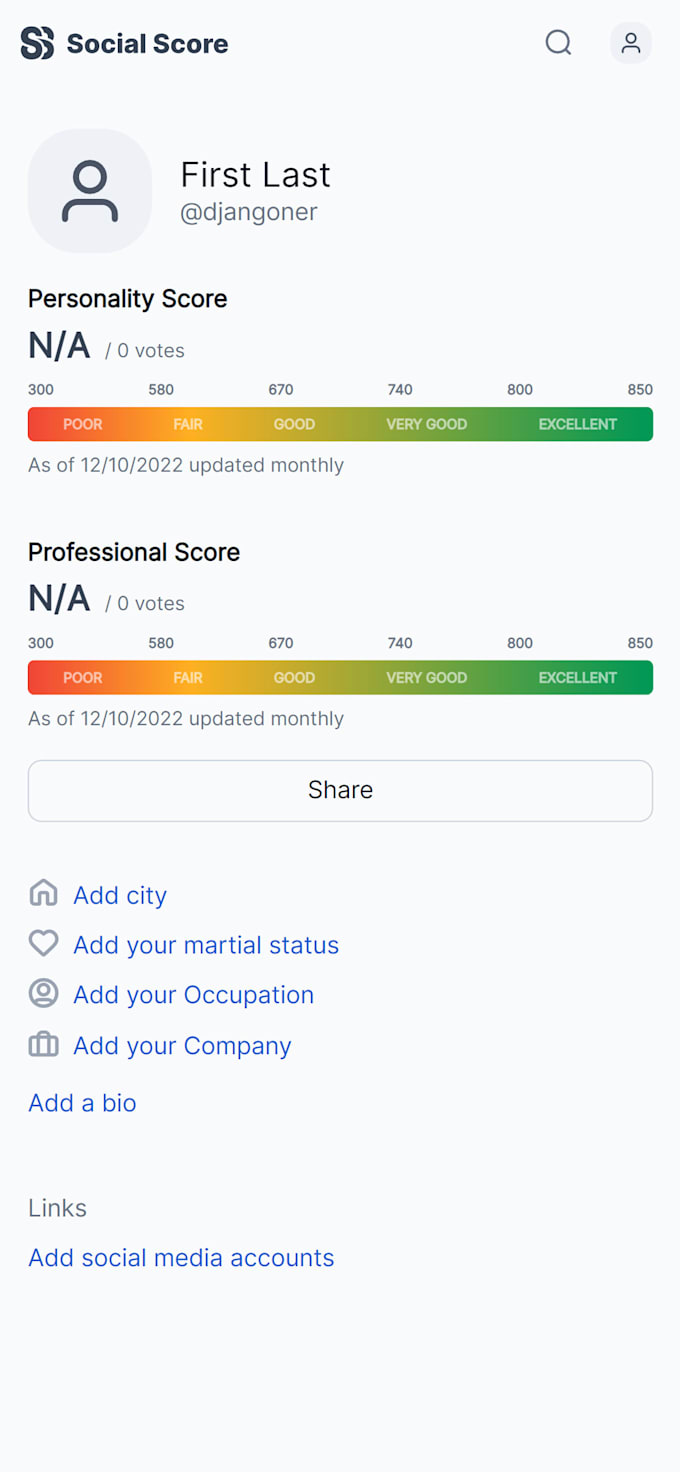Click the Personality Score gradient bar

[x=340, y=424]
